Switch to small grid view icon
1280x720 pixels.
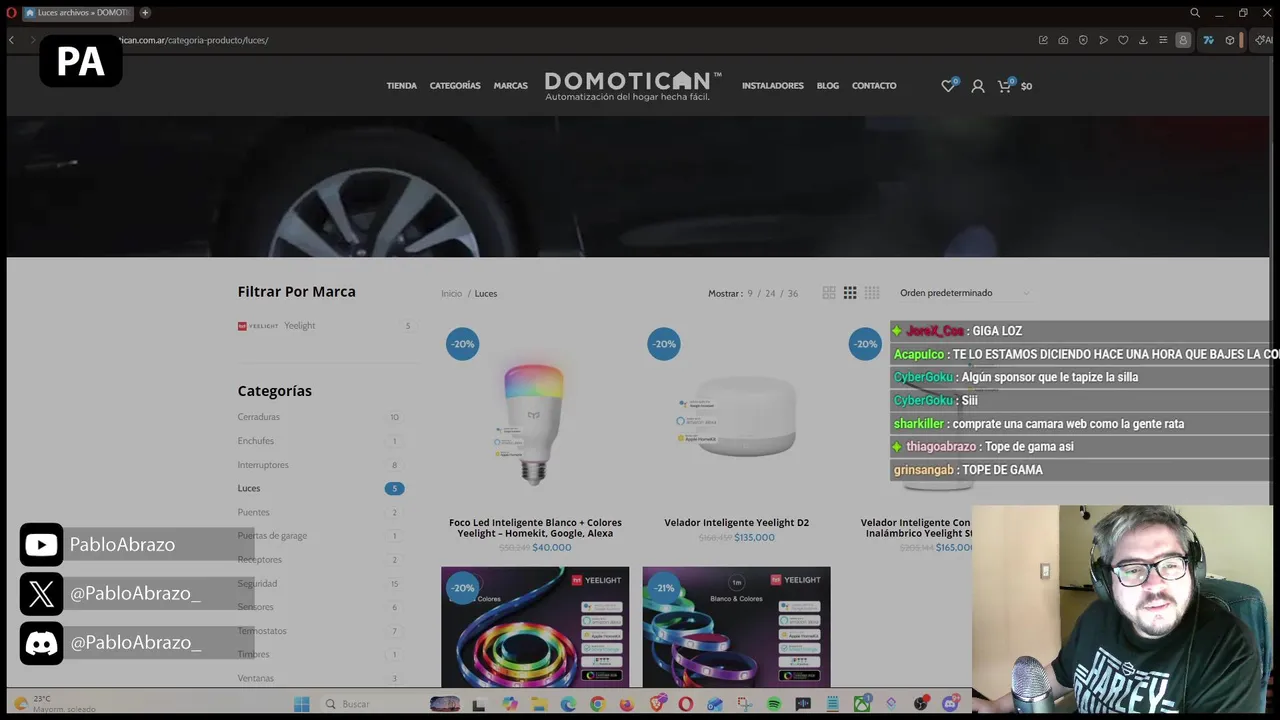tap(872, 293)
